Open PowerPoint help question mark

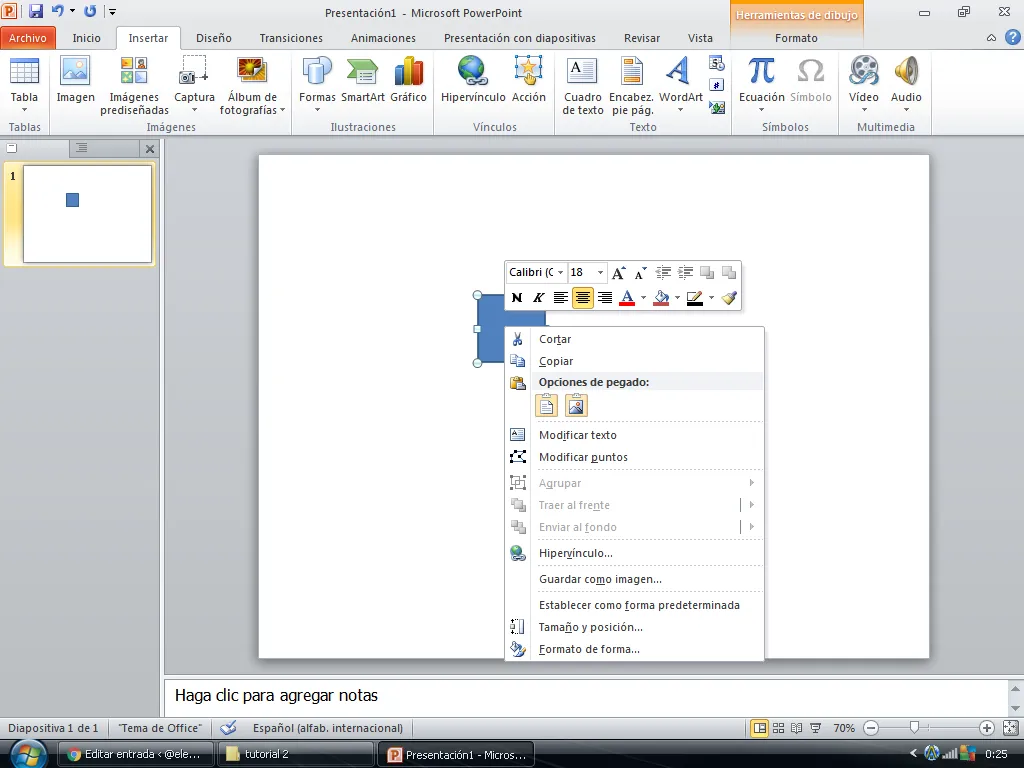click(x=1012, y=37)
